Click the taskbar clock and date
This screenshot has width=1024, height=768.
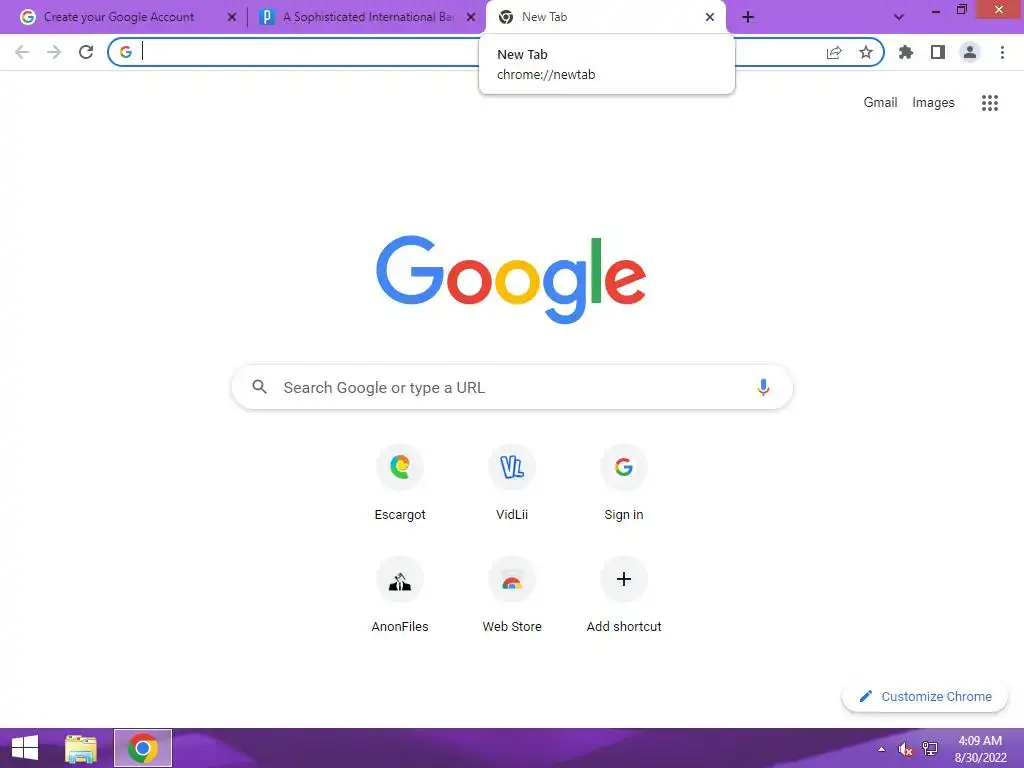tap(980, 749)
